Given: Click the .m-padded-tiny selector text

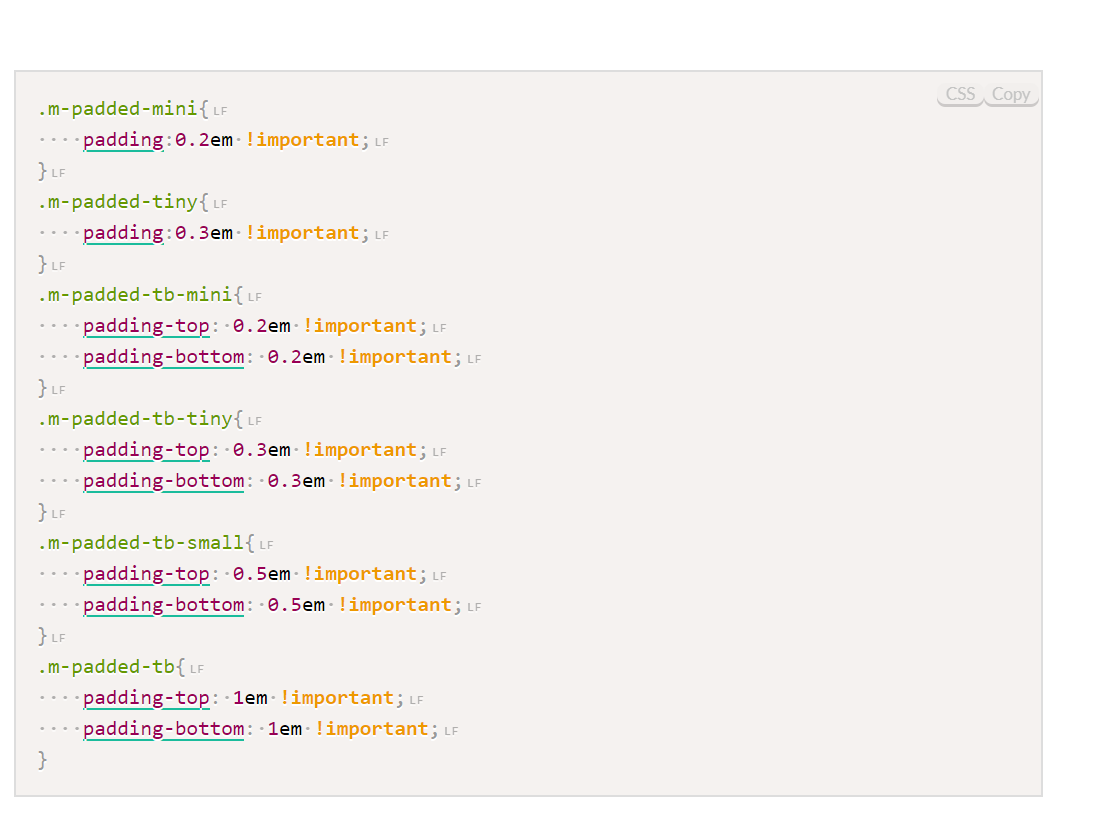Looking at the screenshot, I should 117,202.
